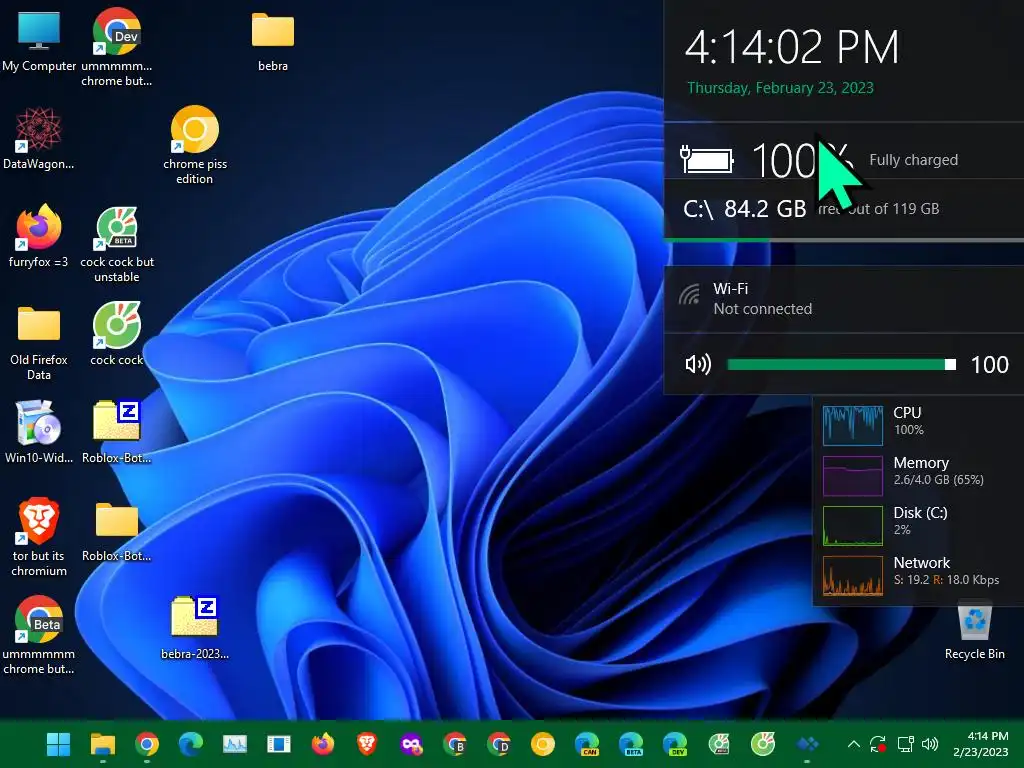Launch Coc Coc Beta from the taskbar

[719, 744]
